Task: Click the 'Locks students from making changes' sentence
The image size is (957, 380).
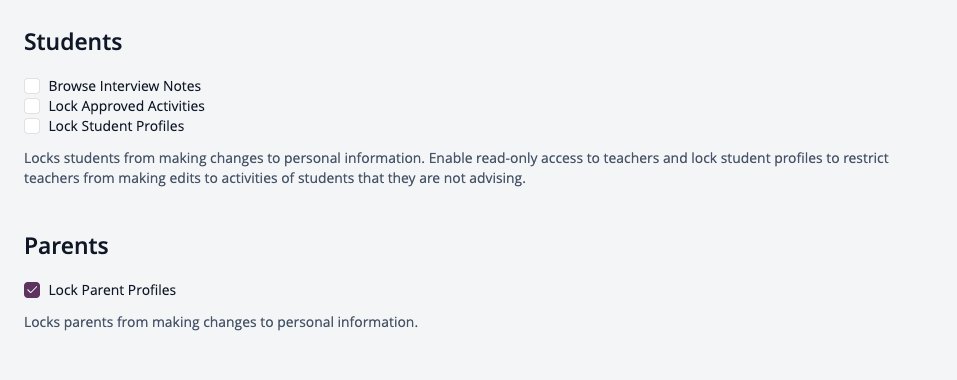Action: click(224, 159)
